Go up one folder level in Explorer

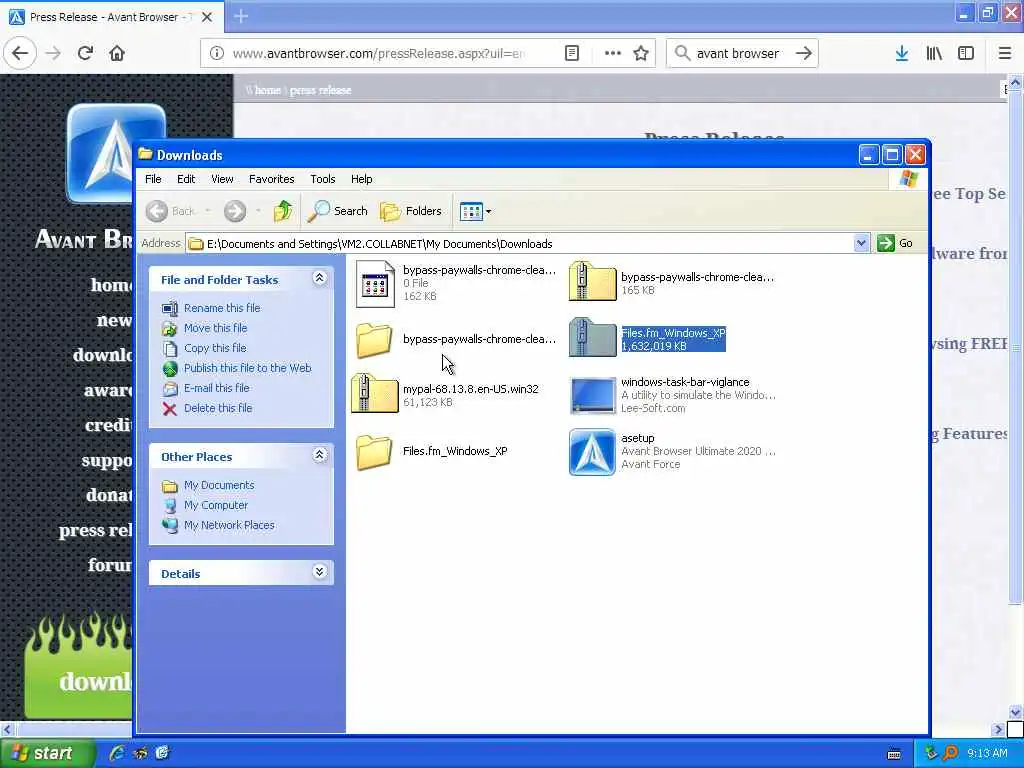(283, 211)
